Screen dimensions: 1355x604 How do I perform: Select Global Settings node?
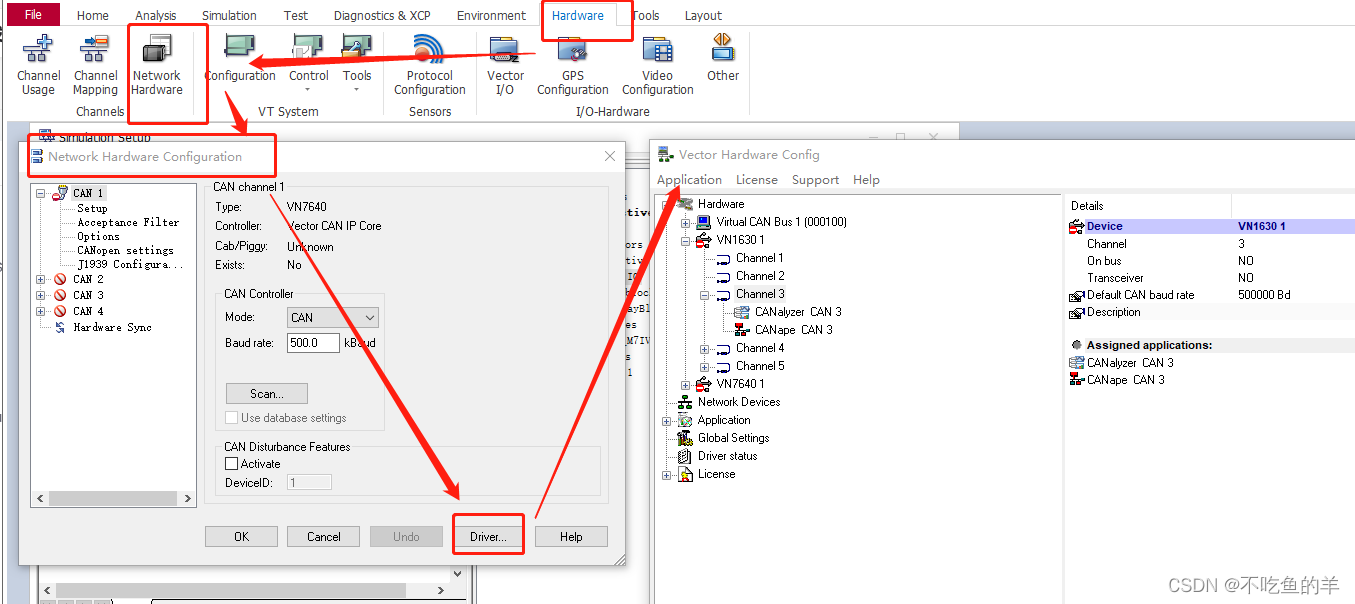(733, 438)
